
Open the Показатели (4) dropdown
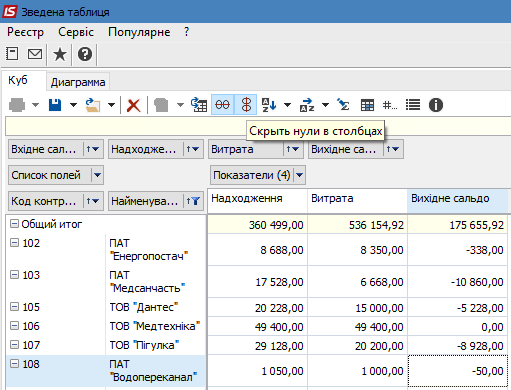pyautogui.click(x=299, y=175)
